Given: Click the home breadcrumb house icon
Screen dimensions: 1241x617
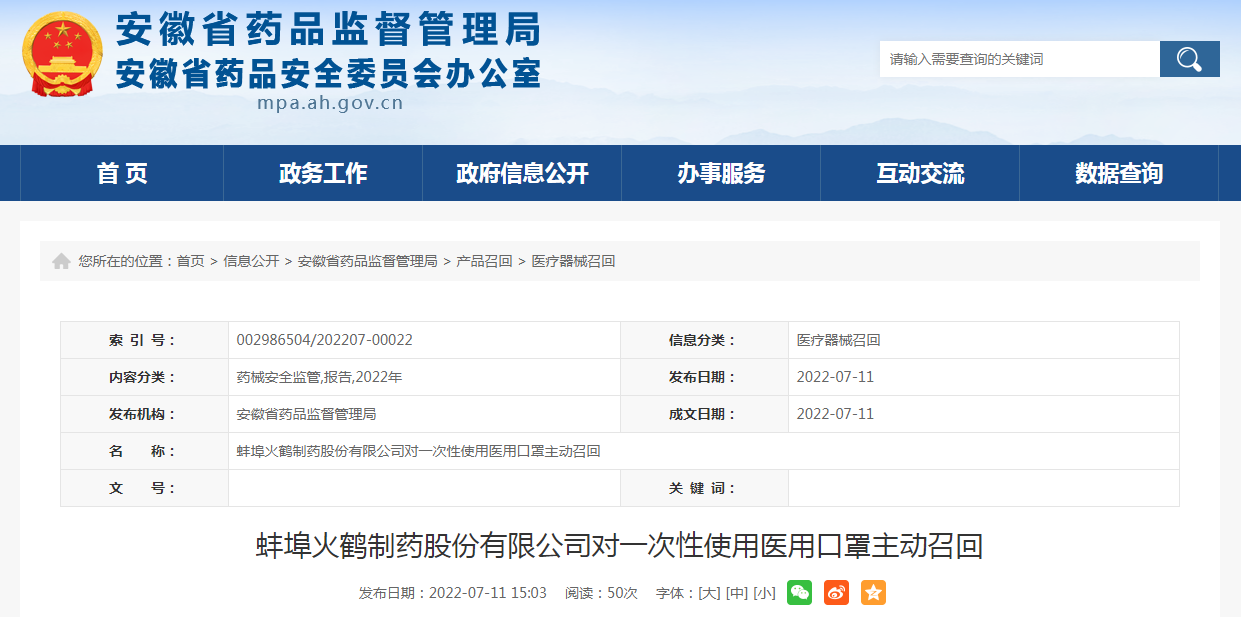Looking at the screenshot, I should [61, 261].
